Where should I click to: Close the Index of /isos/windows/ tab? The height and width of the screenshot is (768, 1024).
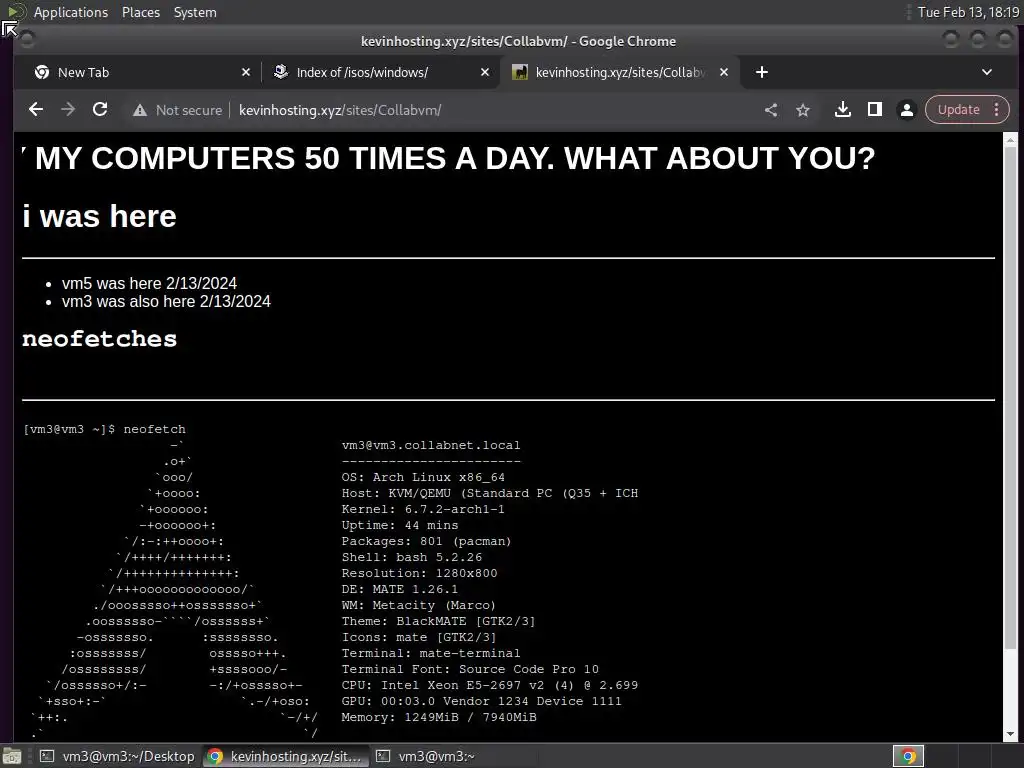pos(485,72)
